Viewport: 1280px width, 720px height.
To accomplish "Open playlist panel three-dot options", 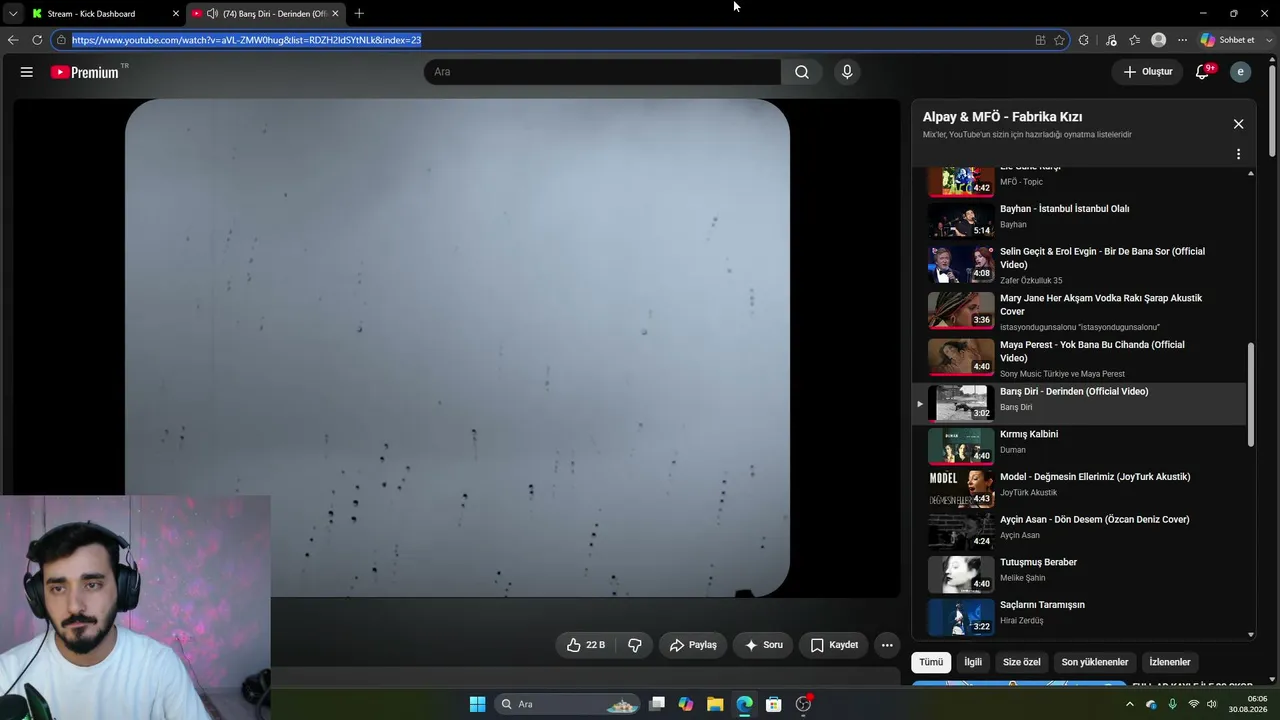I will pos(1238,154).
